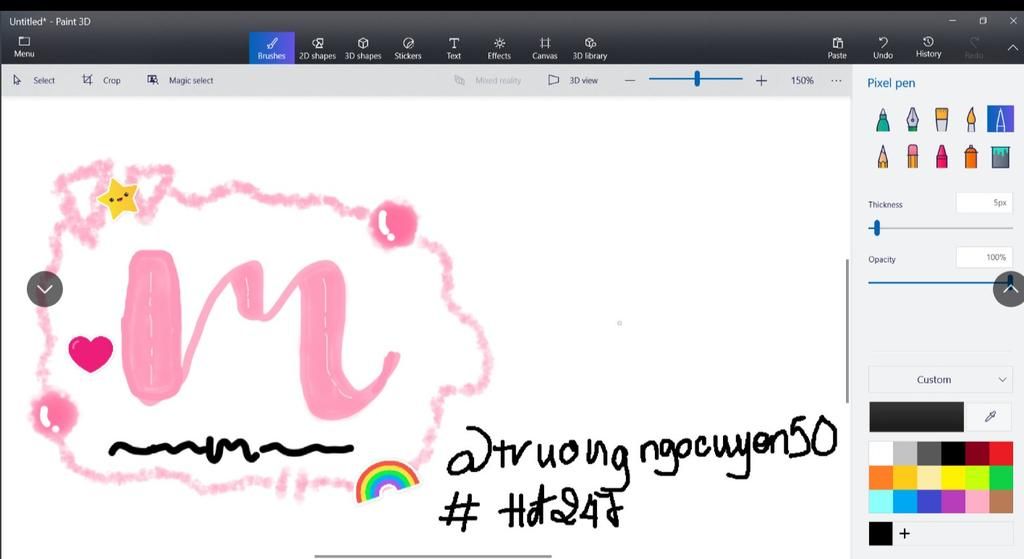Click the 150% zoom value
The image size is (1024, 559).
(802, 80)
